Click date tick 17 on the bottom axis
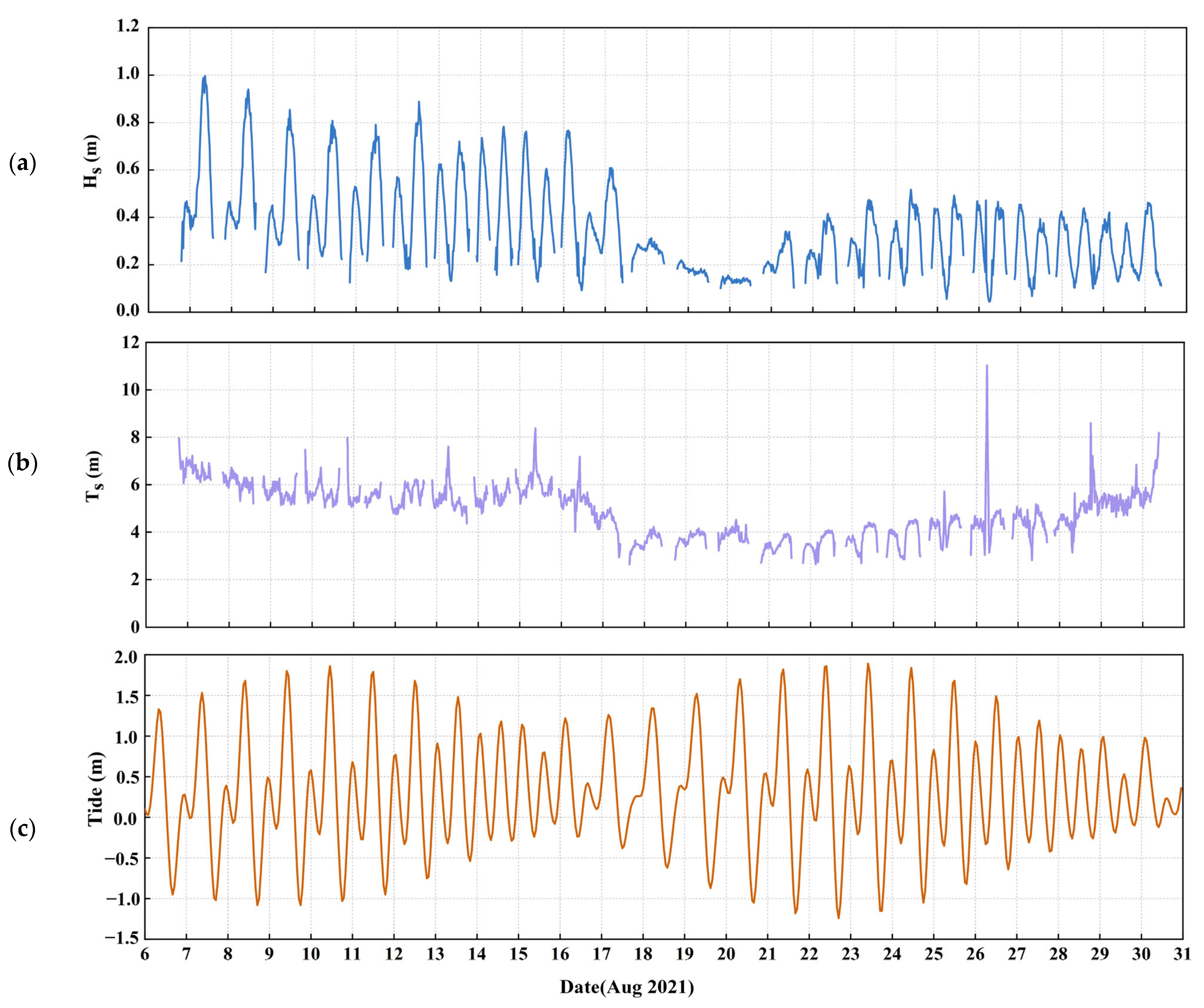 pyautogui.click(x=602, y=954)
